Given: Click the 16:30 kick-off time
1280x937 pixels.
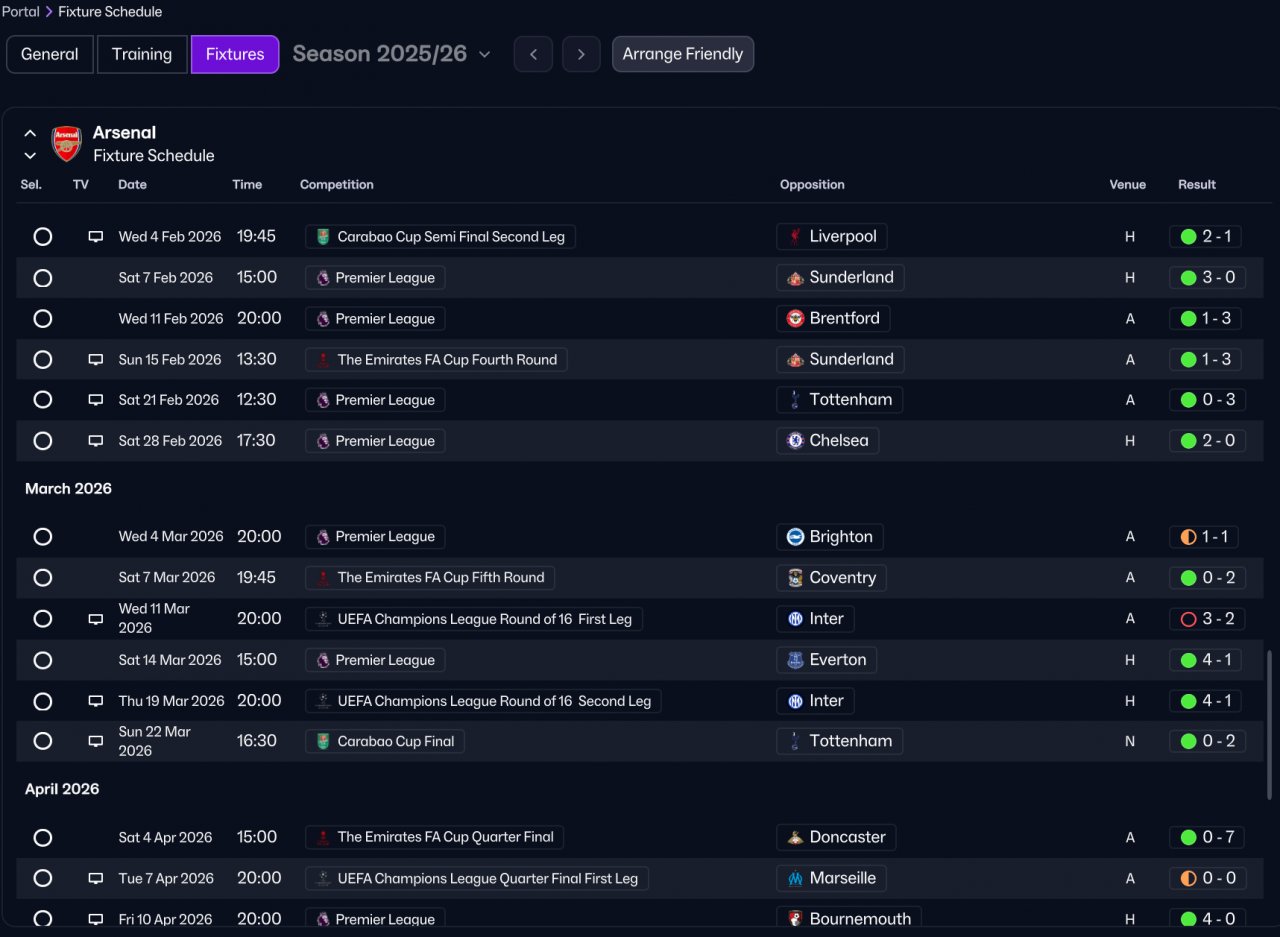Looking at the screenshot, I should coord(257,741).
